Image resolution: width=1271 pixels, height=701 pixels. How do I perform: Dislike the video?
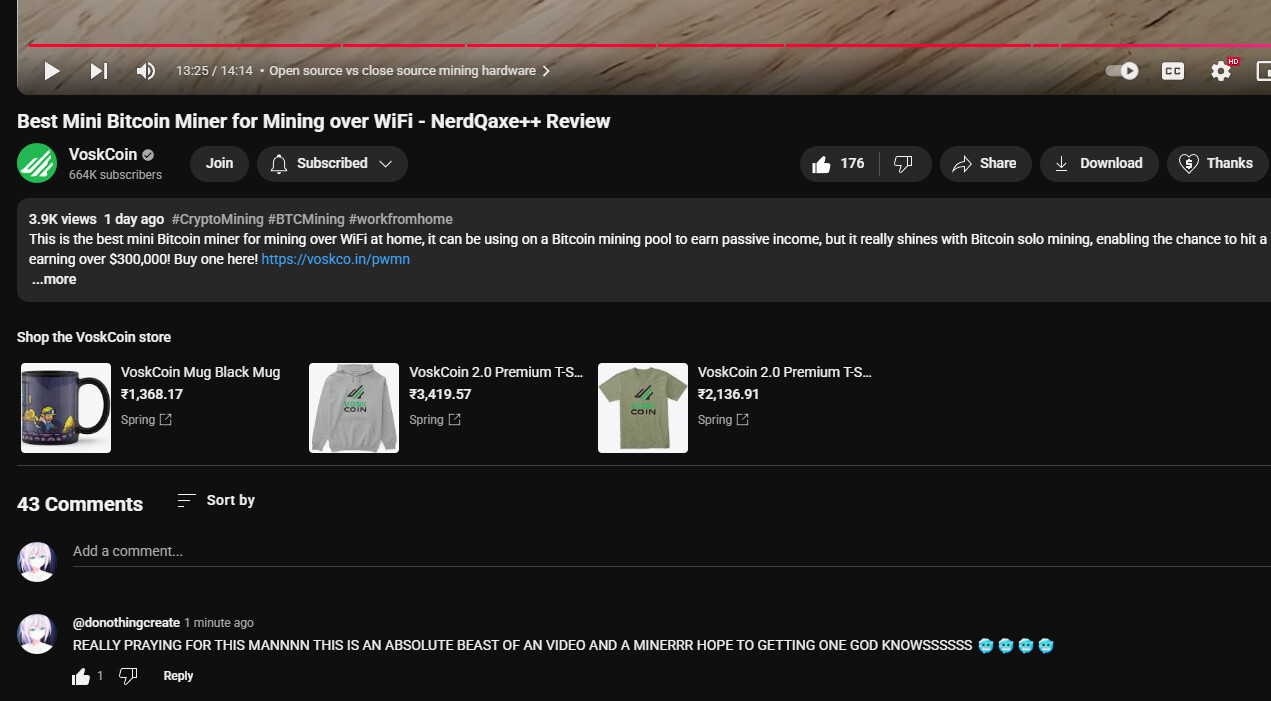(904, 164)
